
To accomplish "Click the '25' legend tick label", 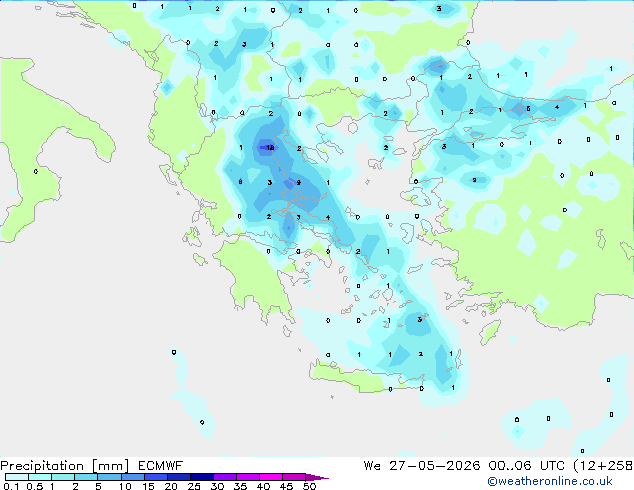I will pos(194,486).
